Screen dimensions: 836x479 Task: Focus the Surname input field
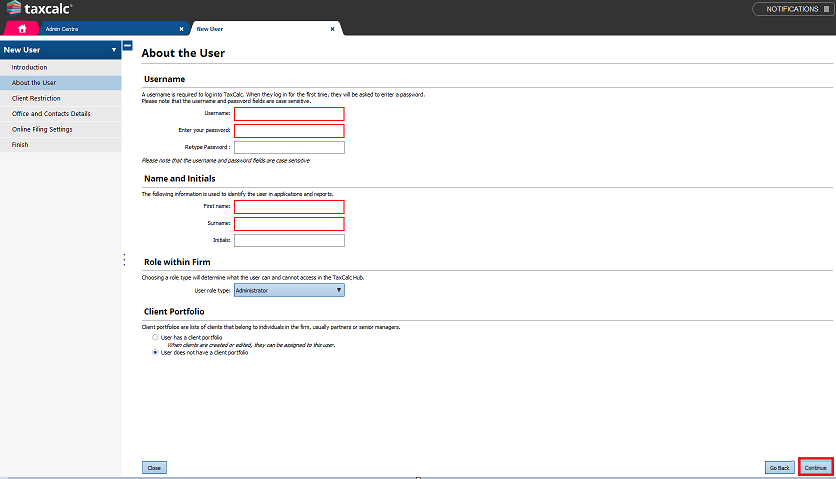289,224
